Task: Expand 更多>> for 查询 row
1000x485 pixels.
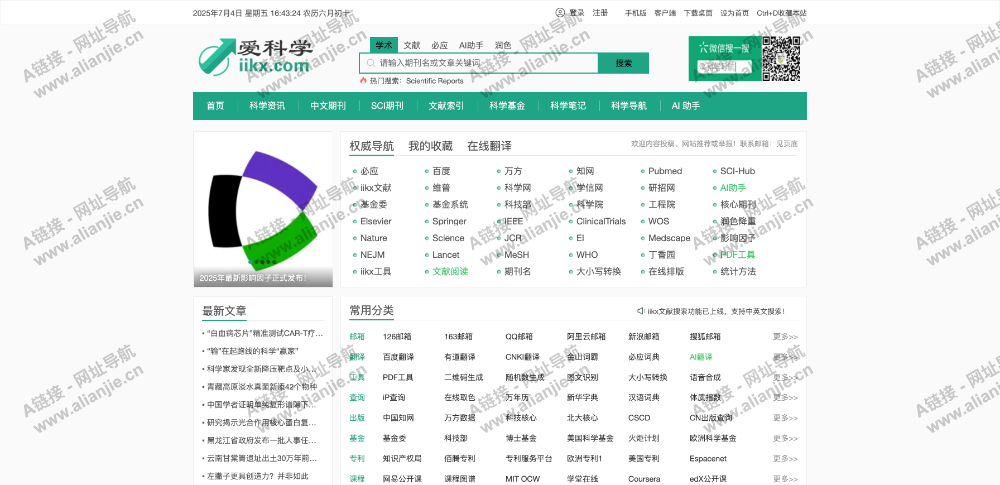Action: 785,398
